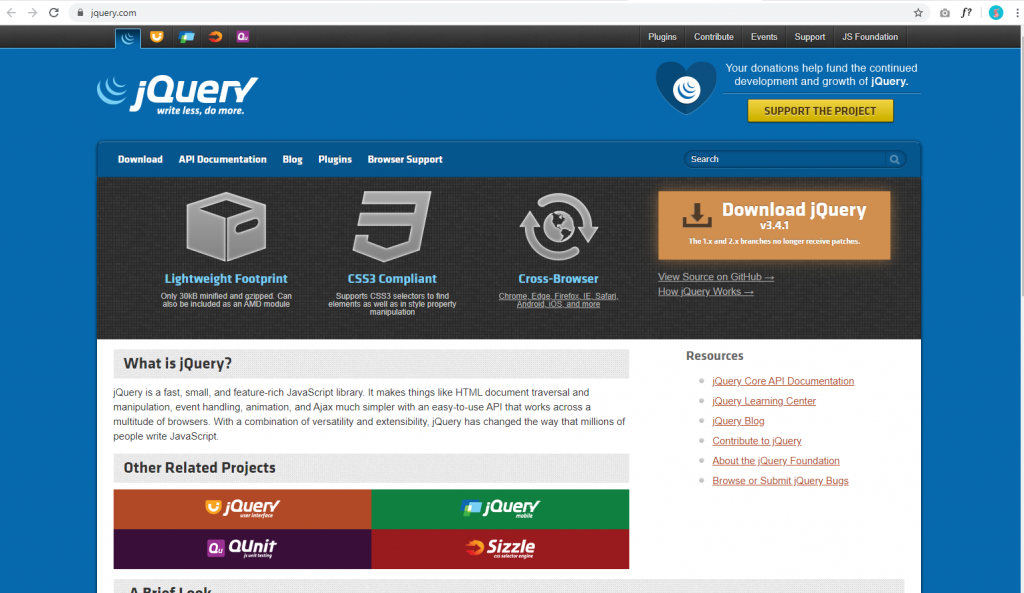Viewport: 1024px width, 593px height.
Task: Click the Support the Project button
Action: pyautogui.click(x=820, y=111)
